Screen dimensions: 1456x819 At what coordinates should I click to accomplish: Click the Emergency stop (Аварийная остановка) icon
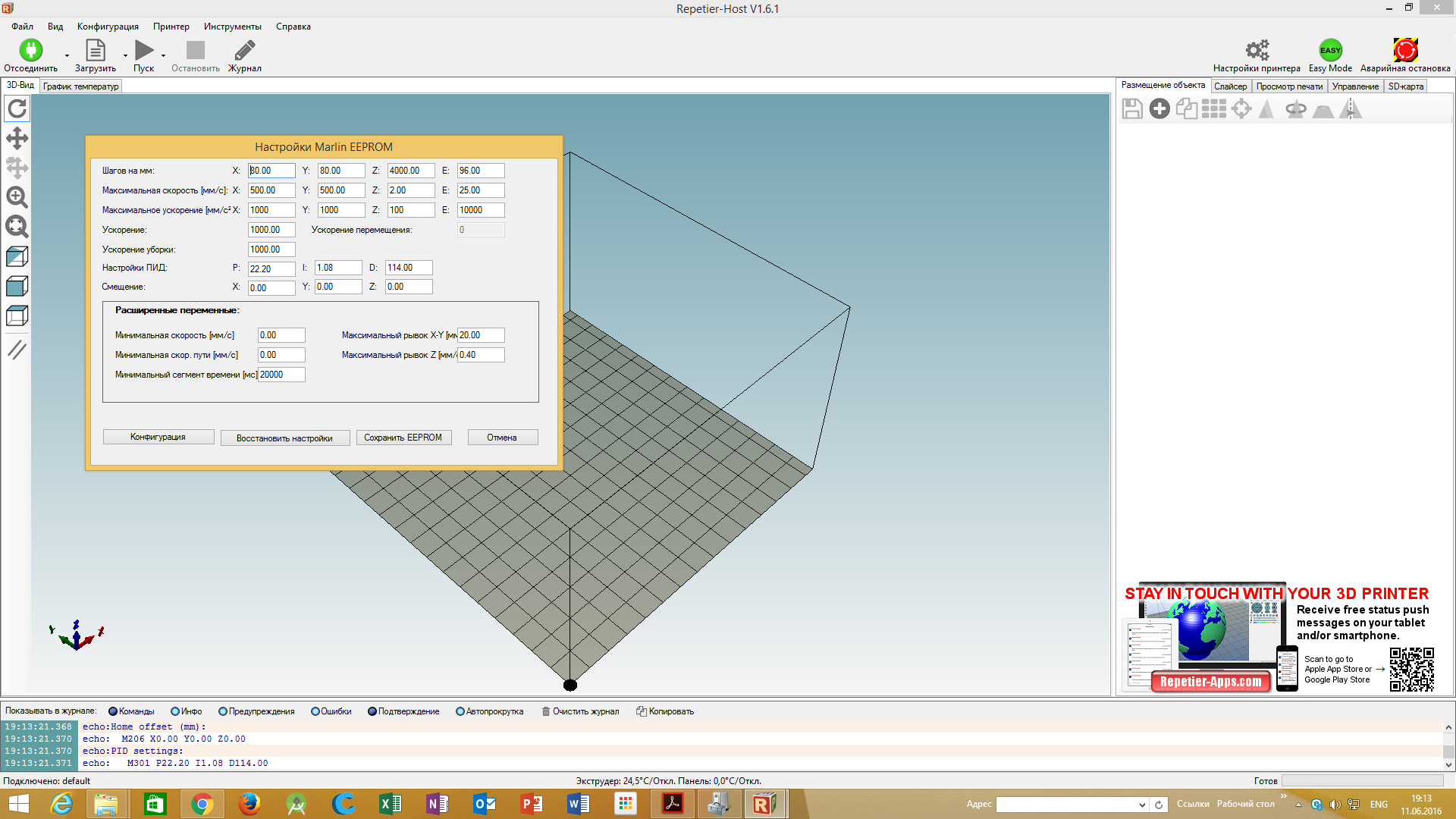coord(1404,51)
